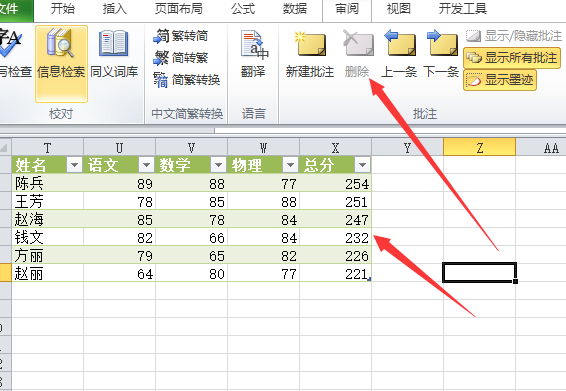Expand the 语文 column filter dropdown

146,165
